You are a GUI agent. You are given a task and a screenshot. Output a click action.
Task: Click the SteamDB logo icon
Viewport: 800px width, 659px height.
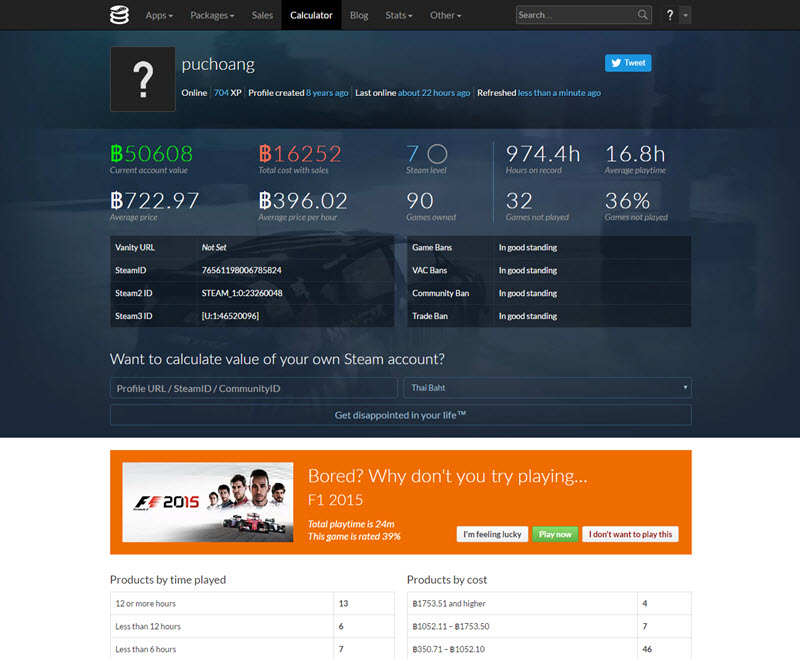[x=119, y=15]
